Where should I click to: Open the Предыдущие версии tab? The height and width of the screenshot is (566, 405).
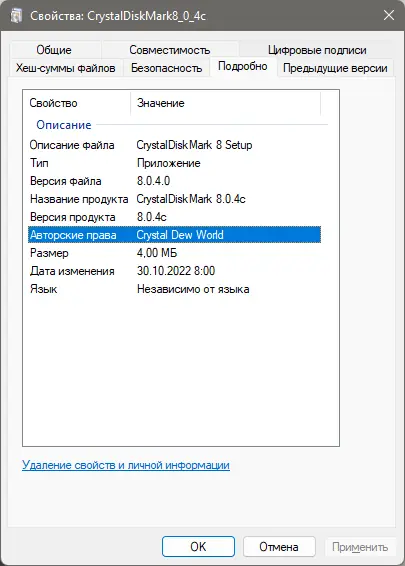pos(335,68)
